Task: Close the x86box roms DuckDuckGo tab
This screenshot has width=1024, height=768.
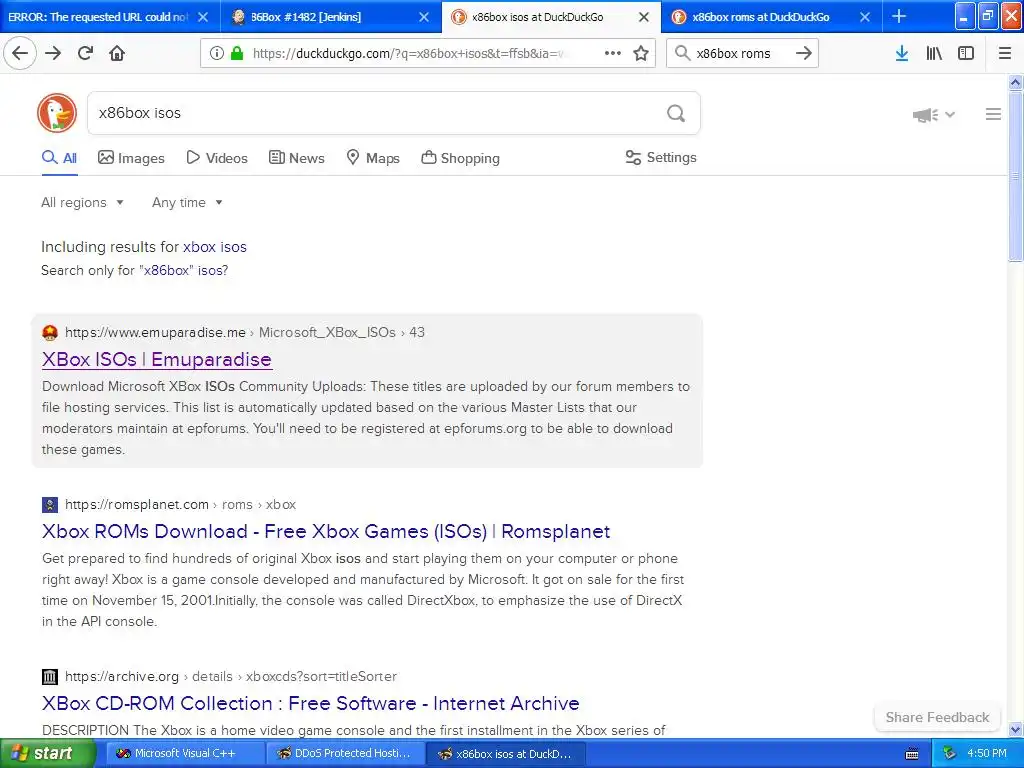Action: (x=865, y=17)
